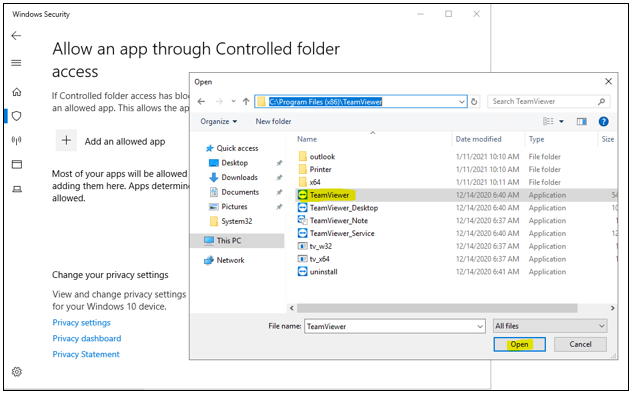
Task: Open the recent locations dropdown arrow
Action: click(233, 102)
